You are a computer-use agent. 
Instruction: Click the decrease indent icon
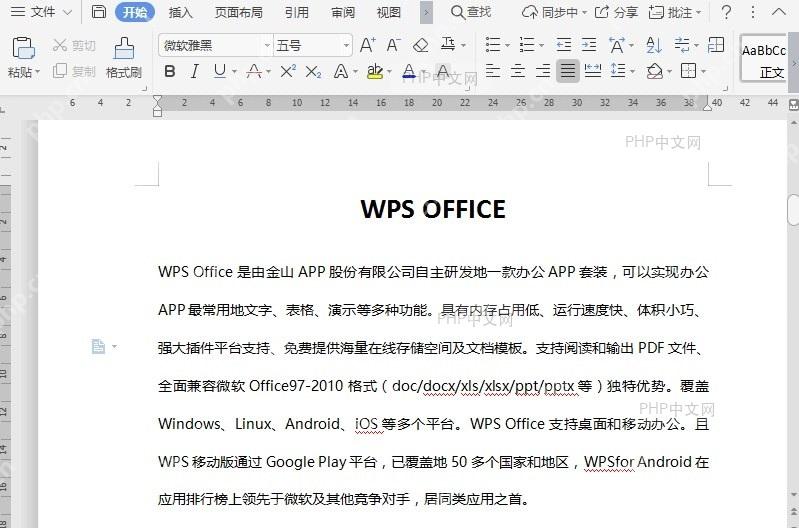[x=564, y=45]
